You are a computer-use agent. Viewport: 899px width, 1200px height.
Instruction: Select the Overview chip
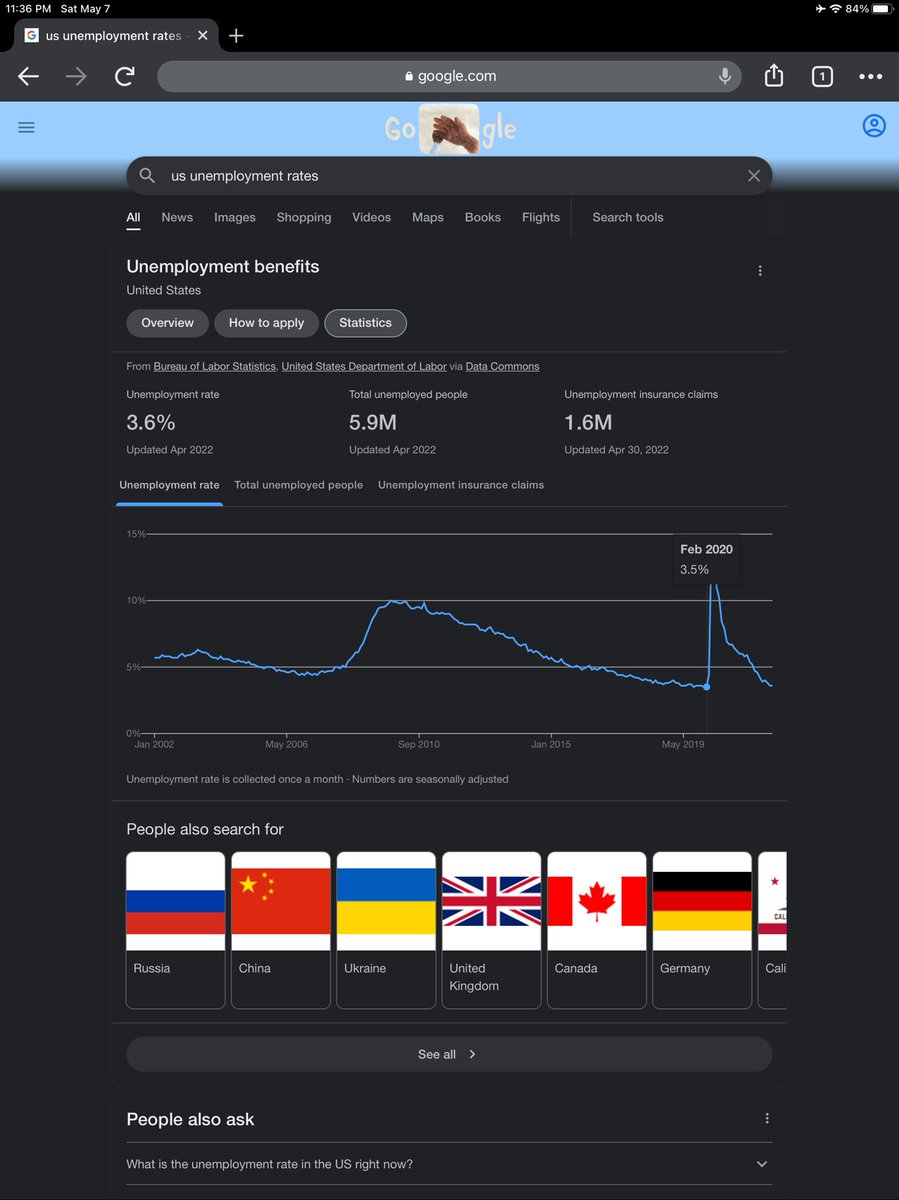(167, 323)
